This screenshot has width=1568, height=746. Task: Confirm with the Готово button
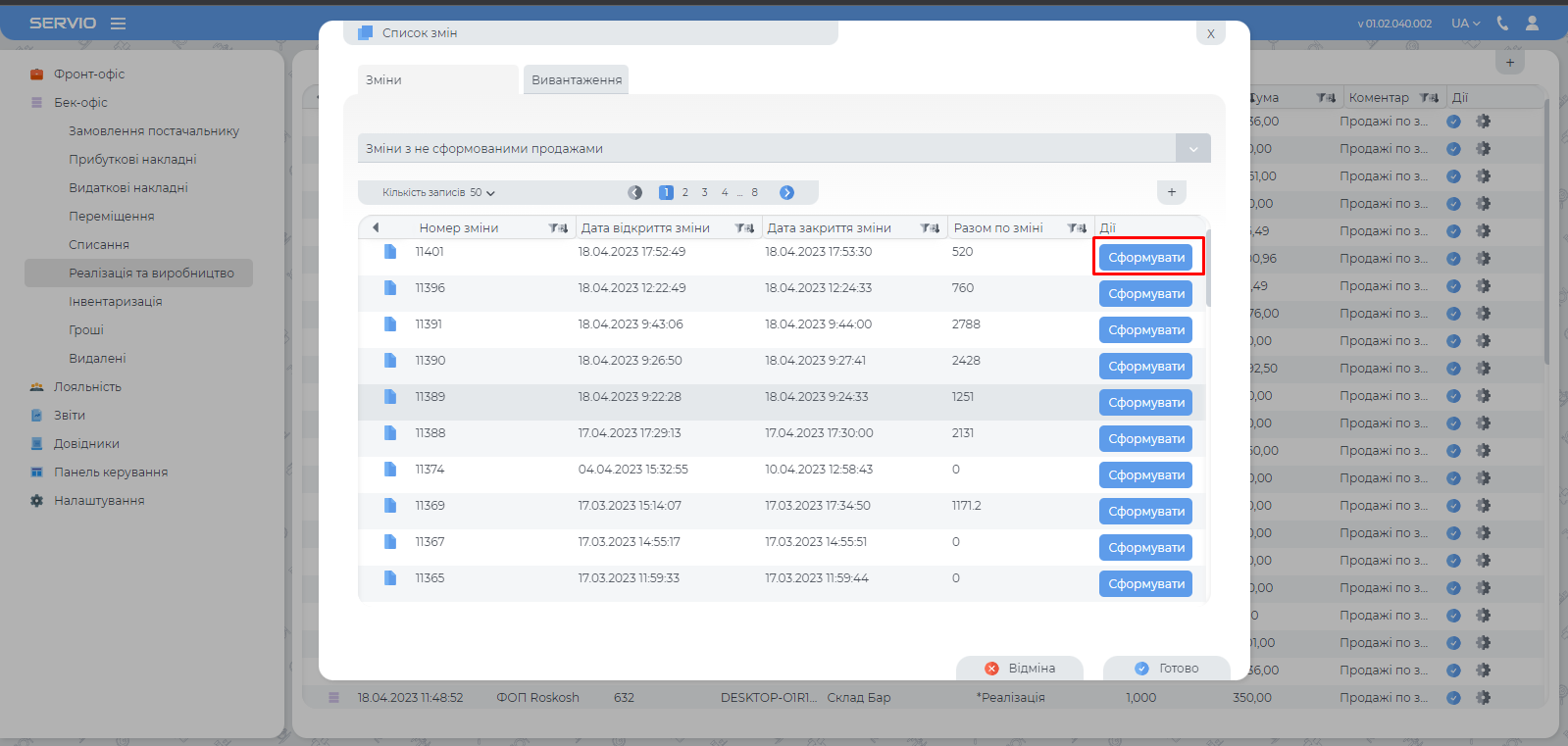click(x=1167, y=669)
